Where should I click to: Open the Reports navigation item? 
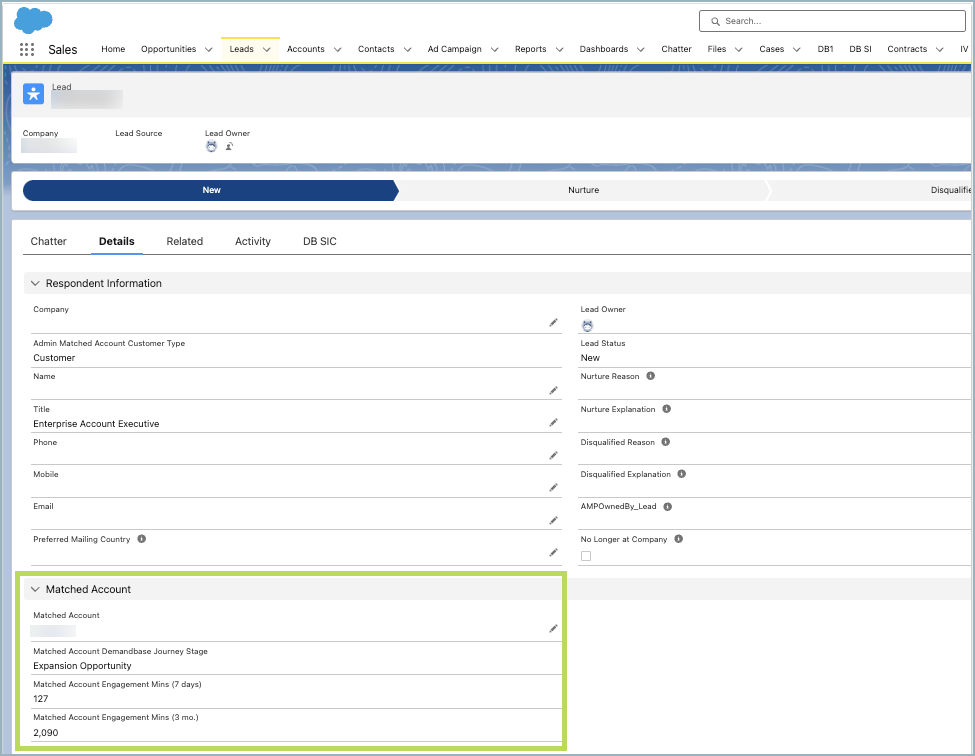pyautogui.click(x=530, y=48)
